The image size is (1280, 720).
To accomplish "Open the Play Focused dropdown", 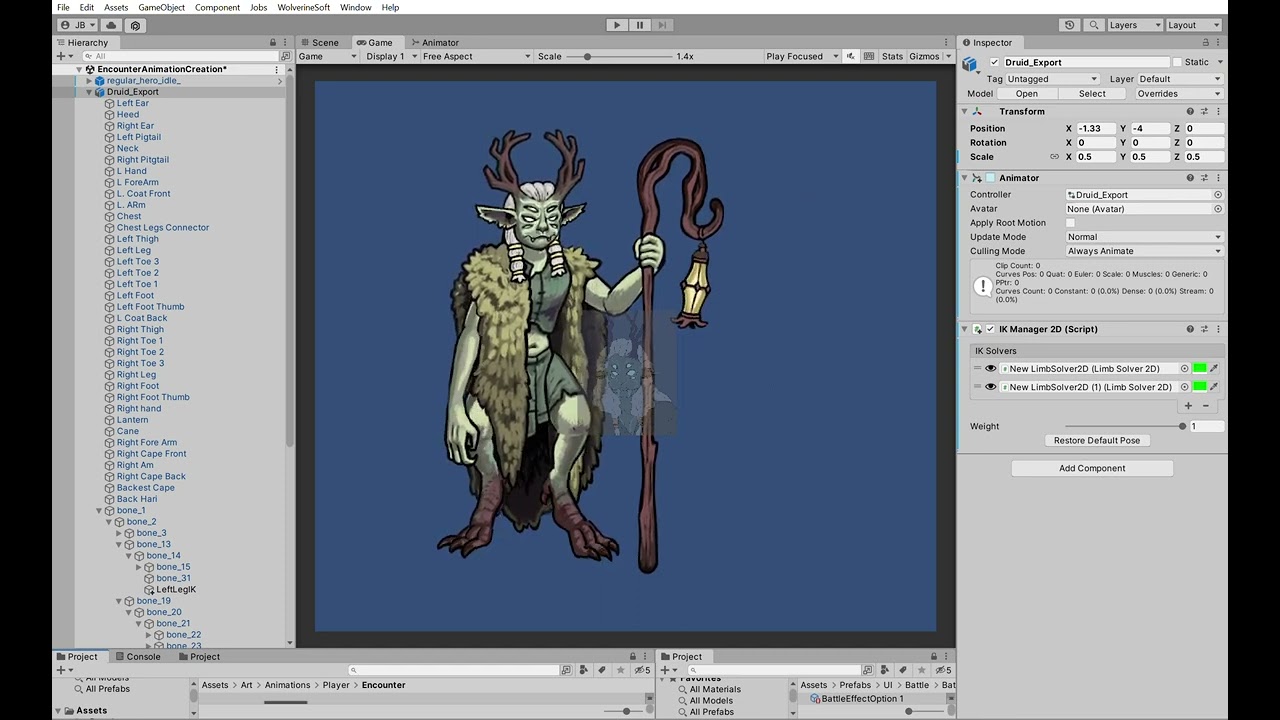I will pyautogui.click(x=802, y=56).
